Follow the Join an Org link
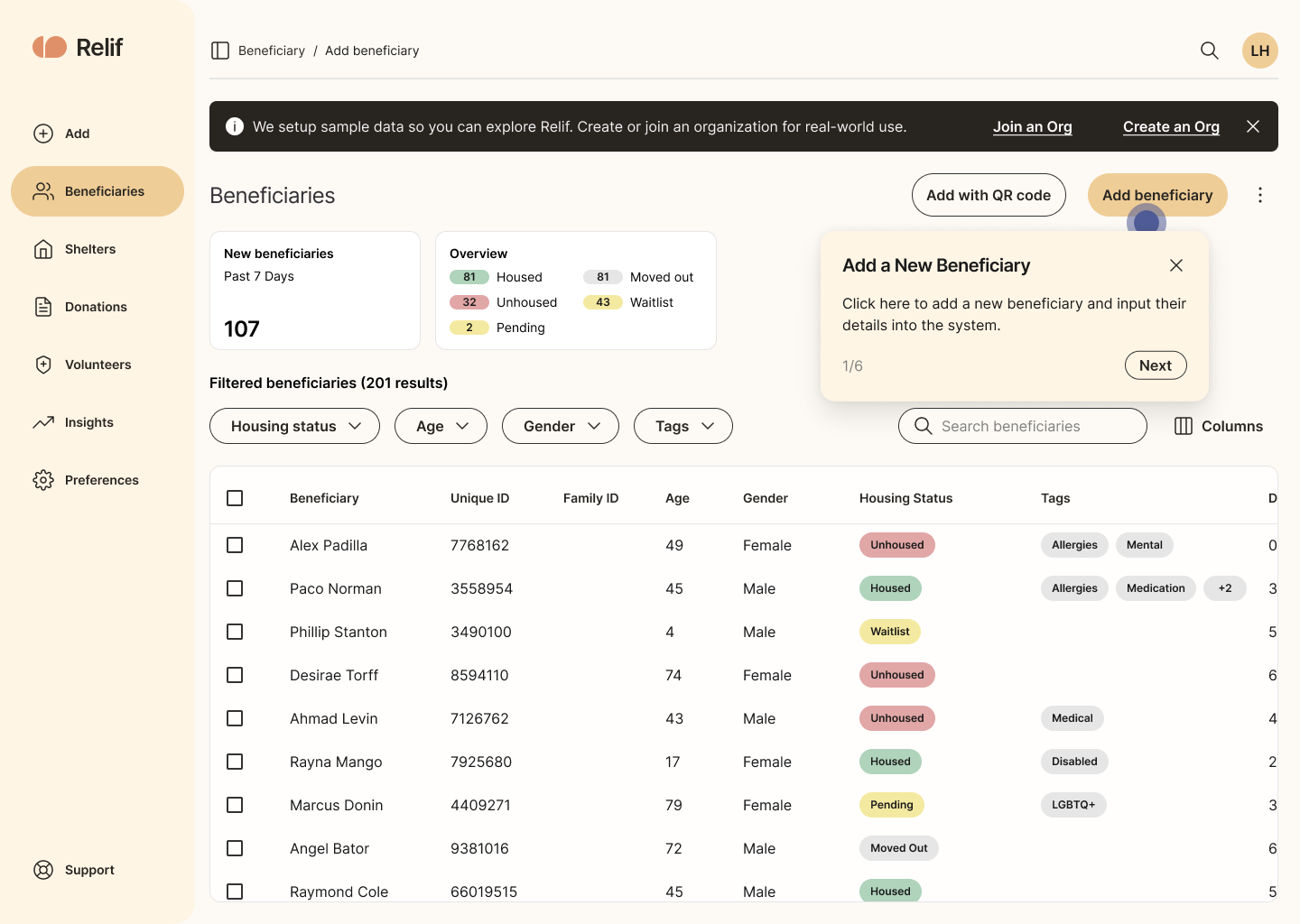Viewport: 1300px width, 924px height. (1033, 126)
